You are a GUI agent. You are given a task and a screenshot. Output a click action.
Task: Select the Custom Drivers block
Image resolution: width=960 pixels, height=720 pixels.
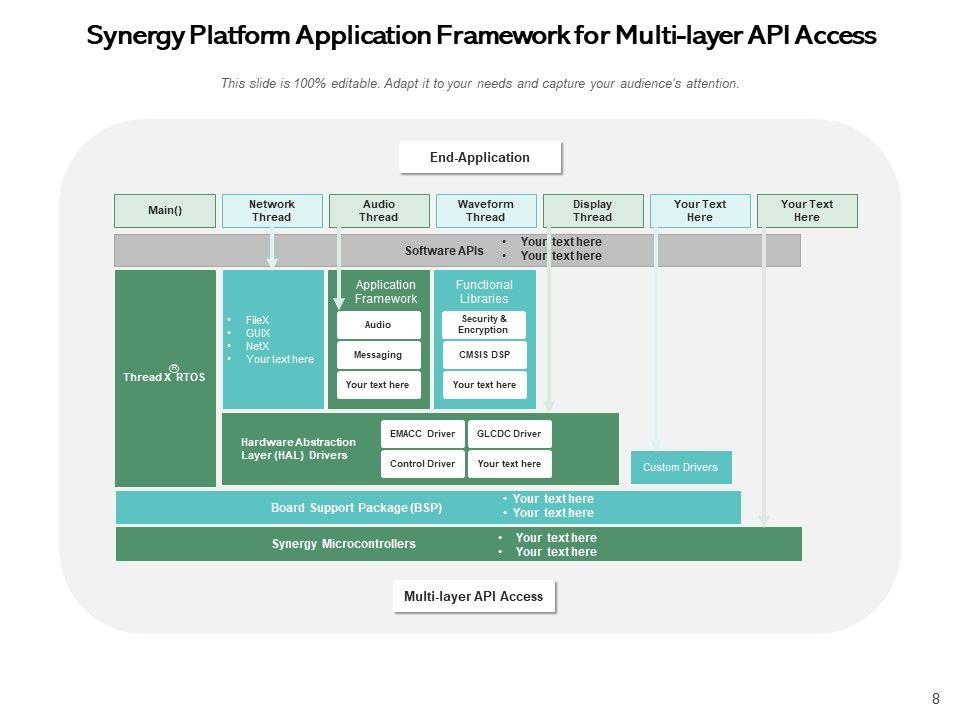(x=681, y=467)
